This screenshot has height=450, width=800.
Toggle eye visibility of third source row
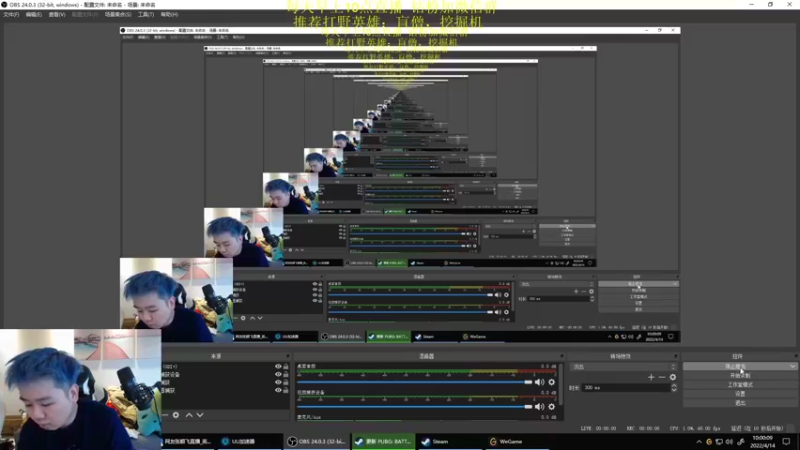coord(278,382)
